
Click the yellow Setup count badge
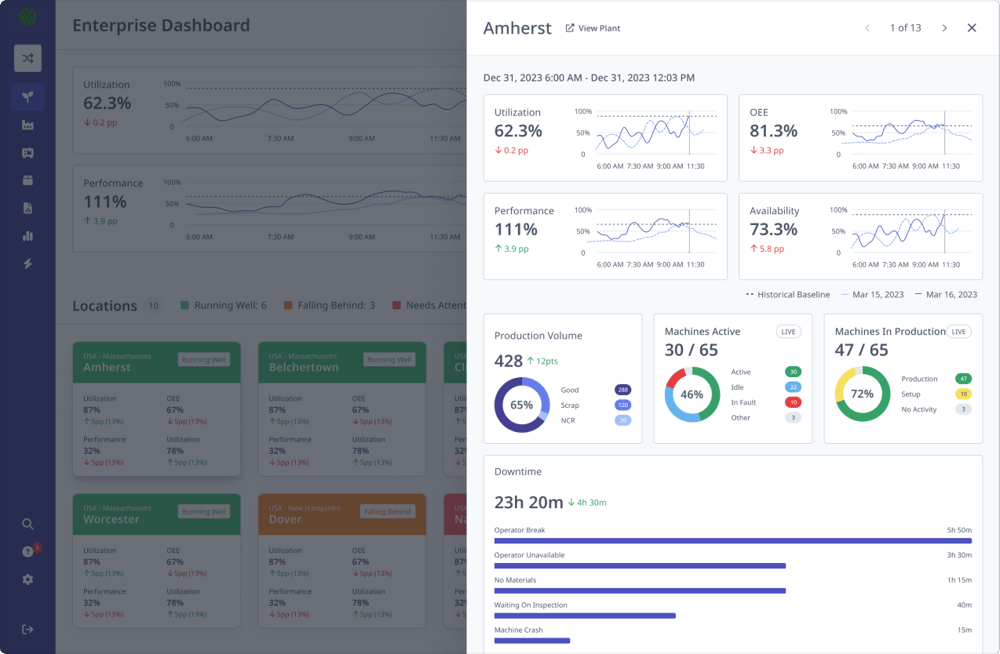(964, 394)
